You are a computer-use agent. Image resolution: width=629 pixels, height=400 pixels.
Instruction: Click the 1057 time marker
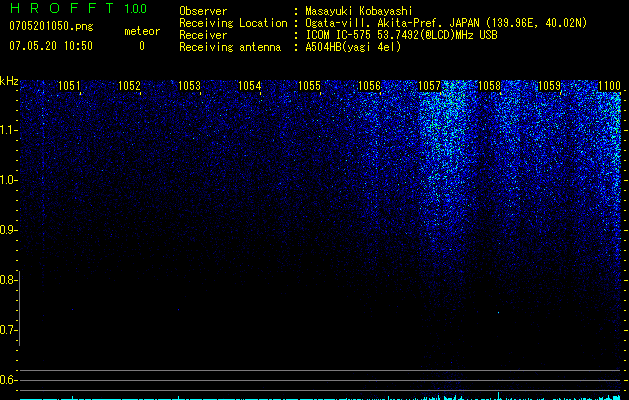tap(429, 86)
